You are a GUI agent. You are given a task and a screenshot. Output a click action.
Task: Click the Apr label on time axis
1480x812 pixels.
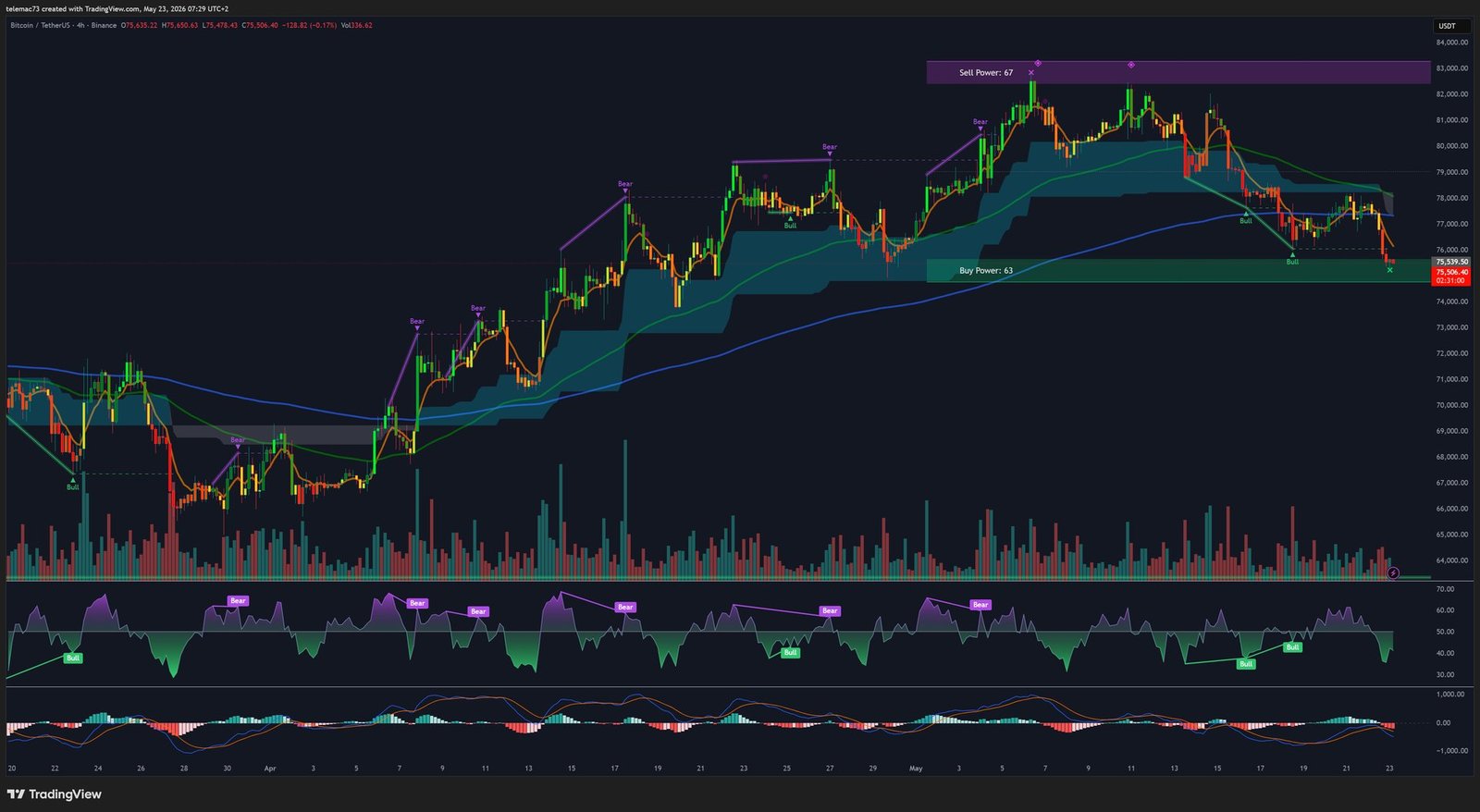point(270,769)
